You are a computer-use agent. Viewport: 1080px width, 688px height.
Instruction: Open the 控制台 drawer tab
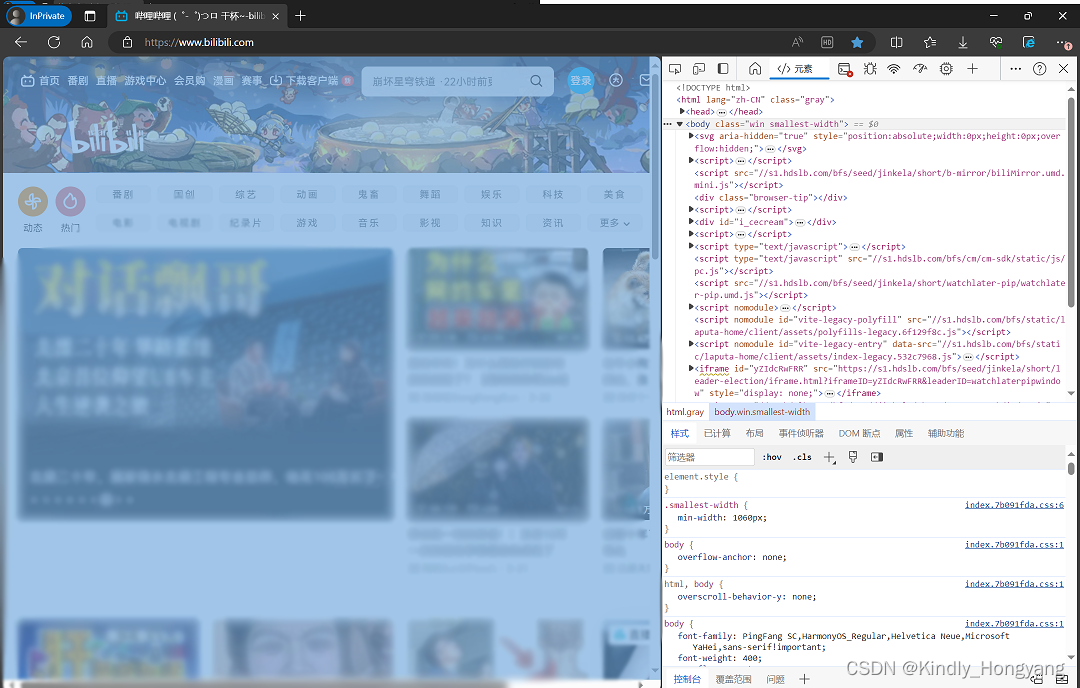[x=687, y=680]
